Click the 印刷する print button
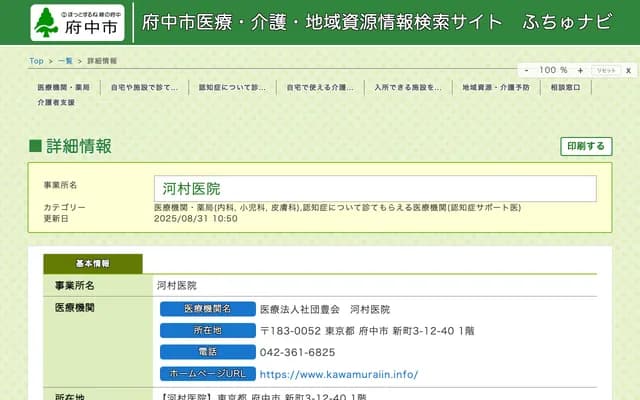The height and width of the screenshot is (400, 640). pyautogui.click(x=585, y=146)
